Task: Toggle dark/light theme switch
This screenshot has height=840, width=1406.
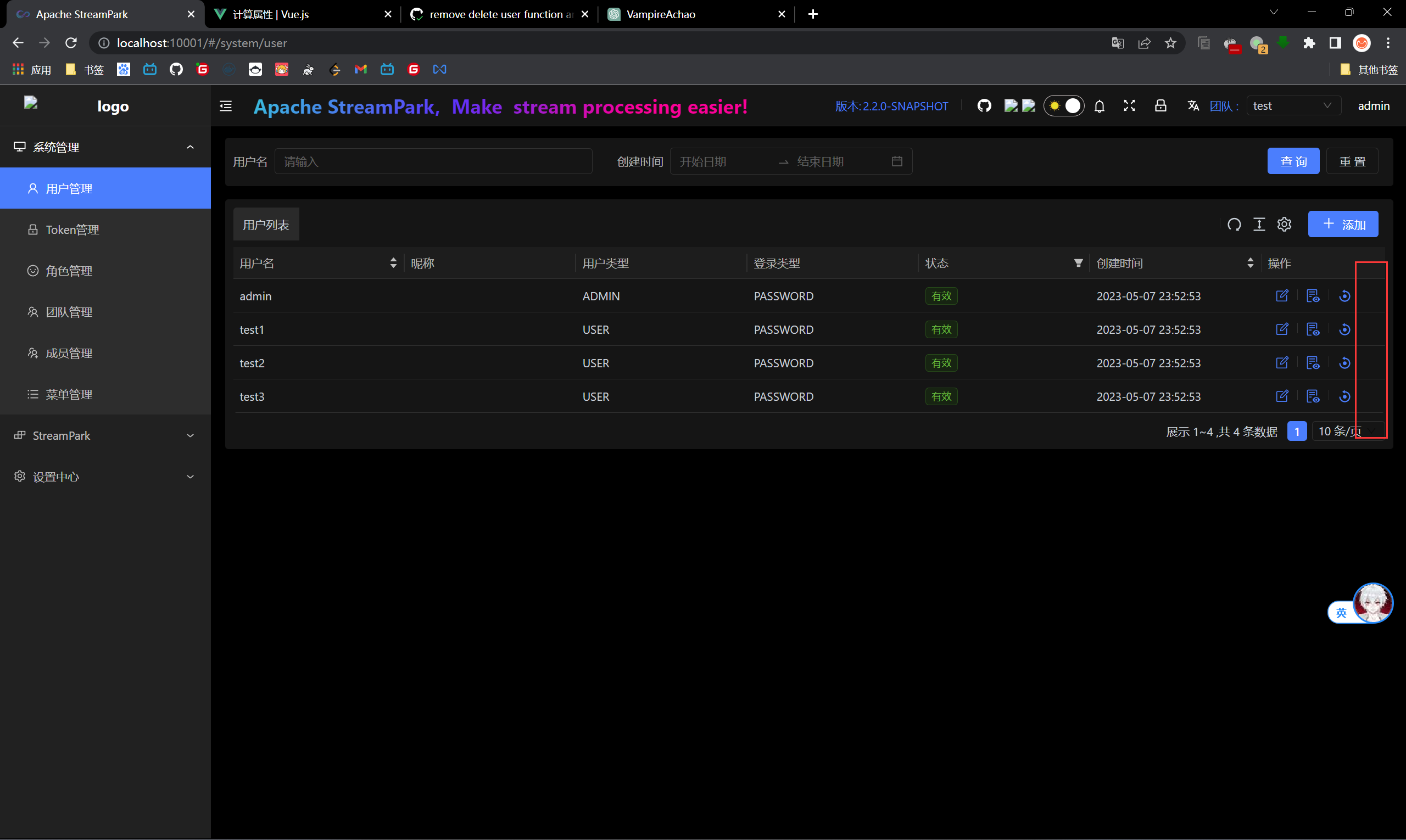Action: point(1063,106)
